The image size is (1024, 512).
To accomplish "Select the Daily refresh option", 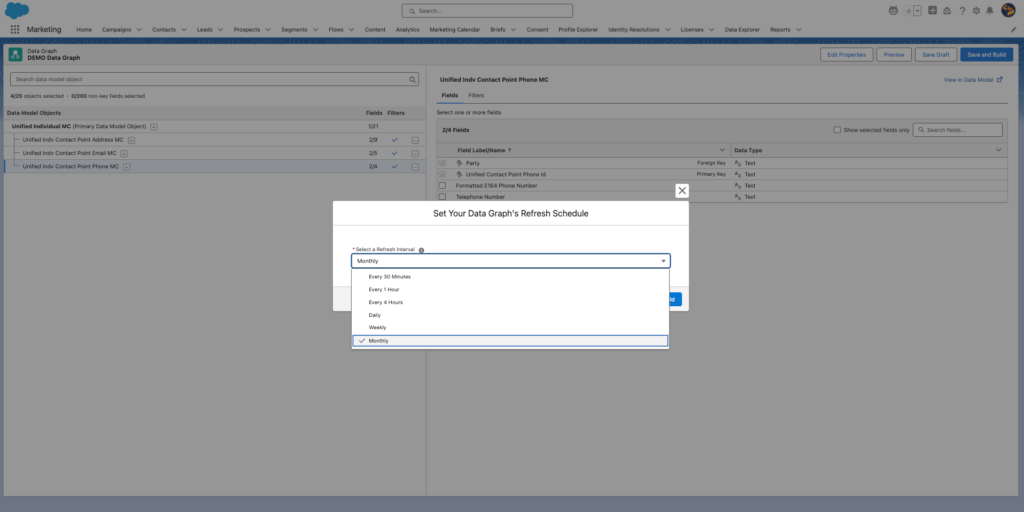I will point(375,315).
